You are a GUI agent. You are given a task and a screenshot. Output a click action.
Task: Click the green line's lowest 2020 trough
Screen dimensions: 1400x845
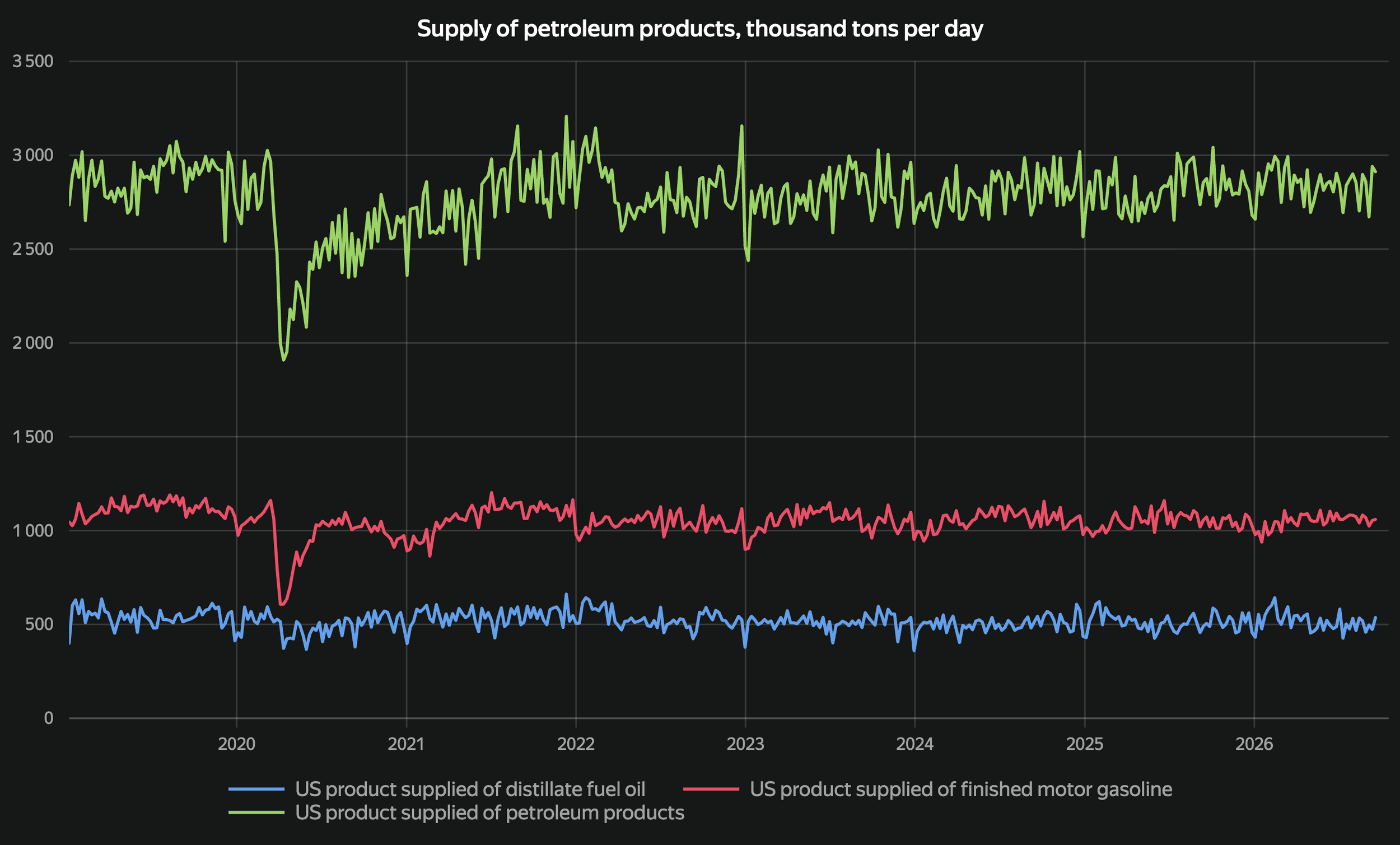pos(283,360)
